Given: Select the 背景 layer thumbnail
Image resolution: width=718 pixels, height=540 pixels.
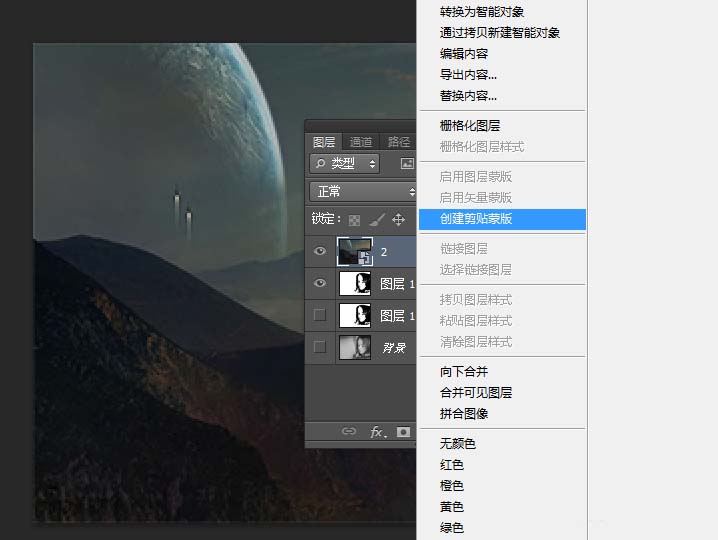Looking at the screenshot, I should coord(354,347).
